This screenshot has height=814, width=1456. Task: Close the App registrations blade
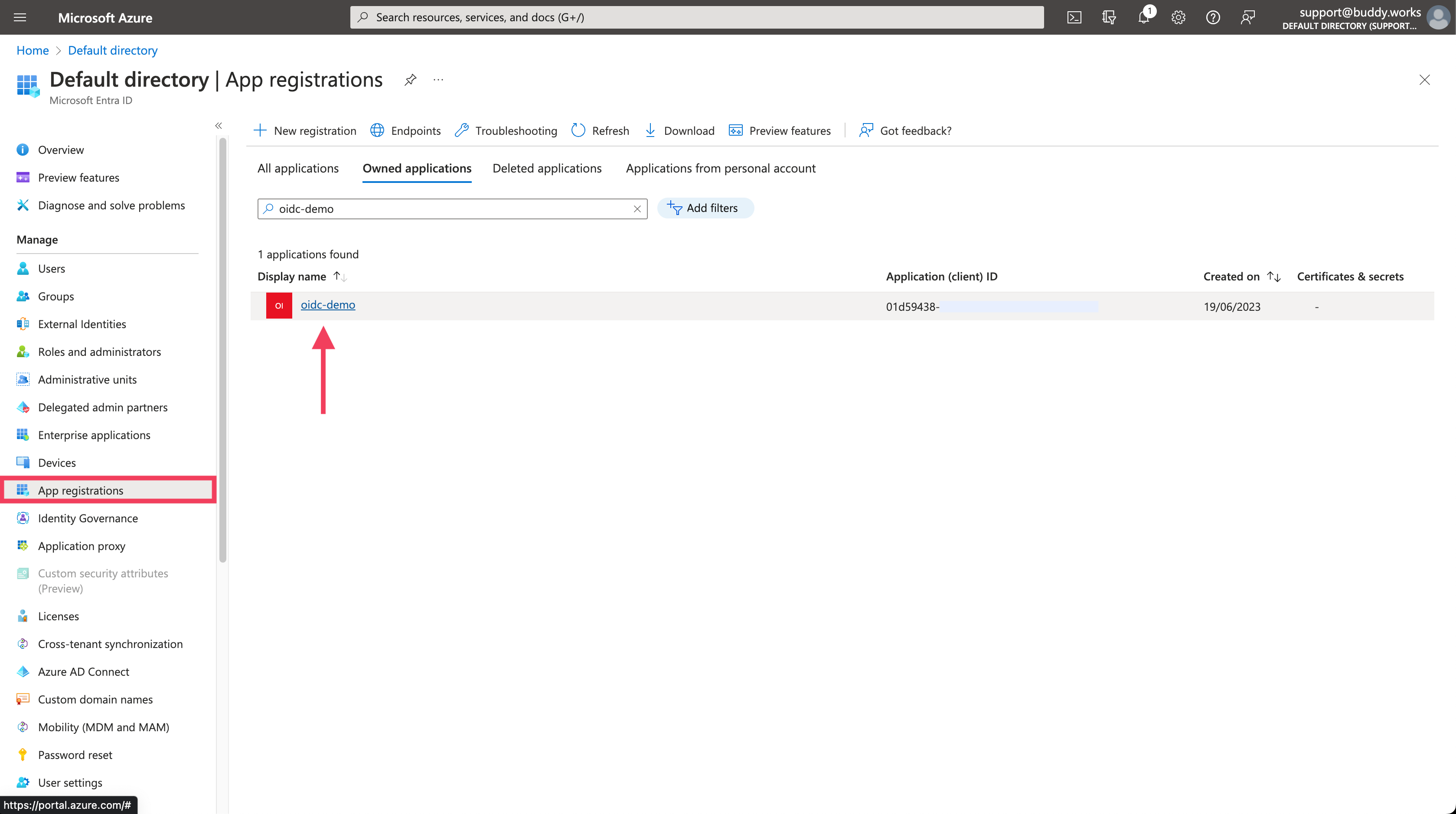(x=1424, y=80)
